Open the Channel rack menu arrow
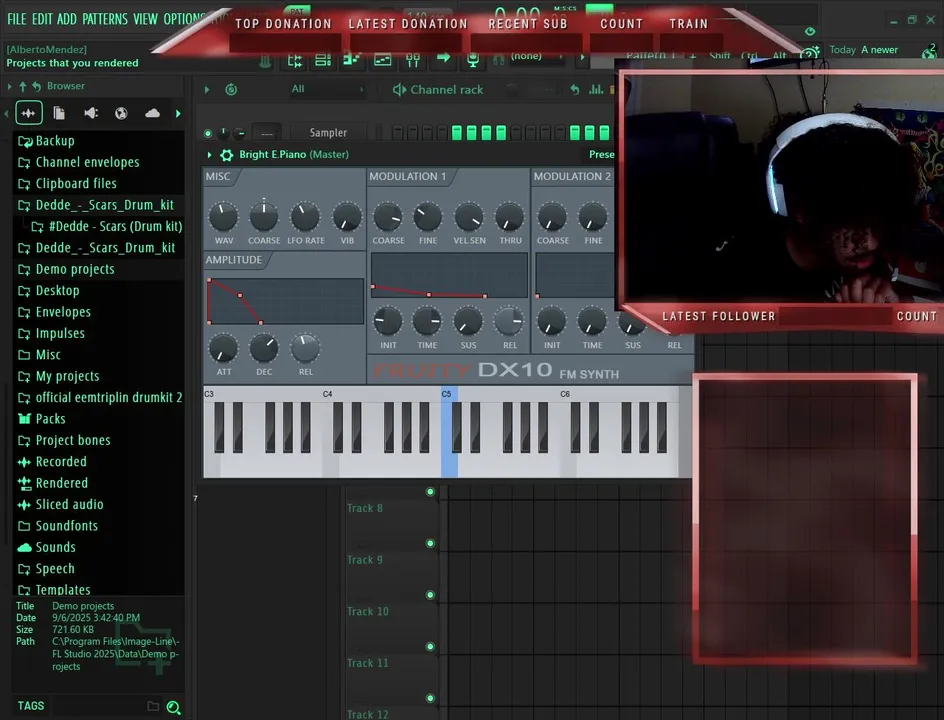 tap(206, 90)
